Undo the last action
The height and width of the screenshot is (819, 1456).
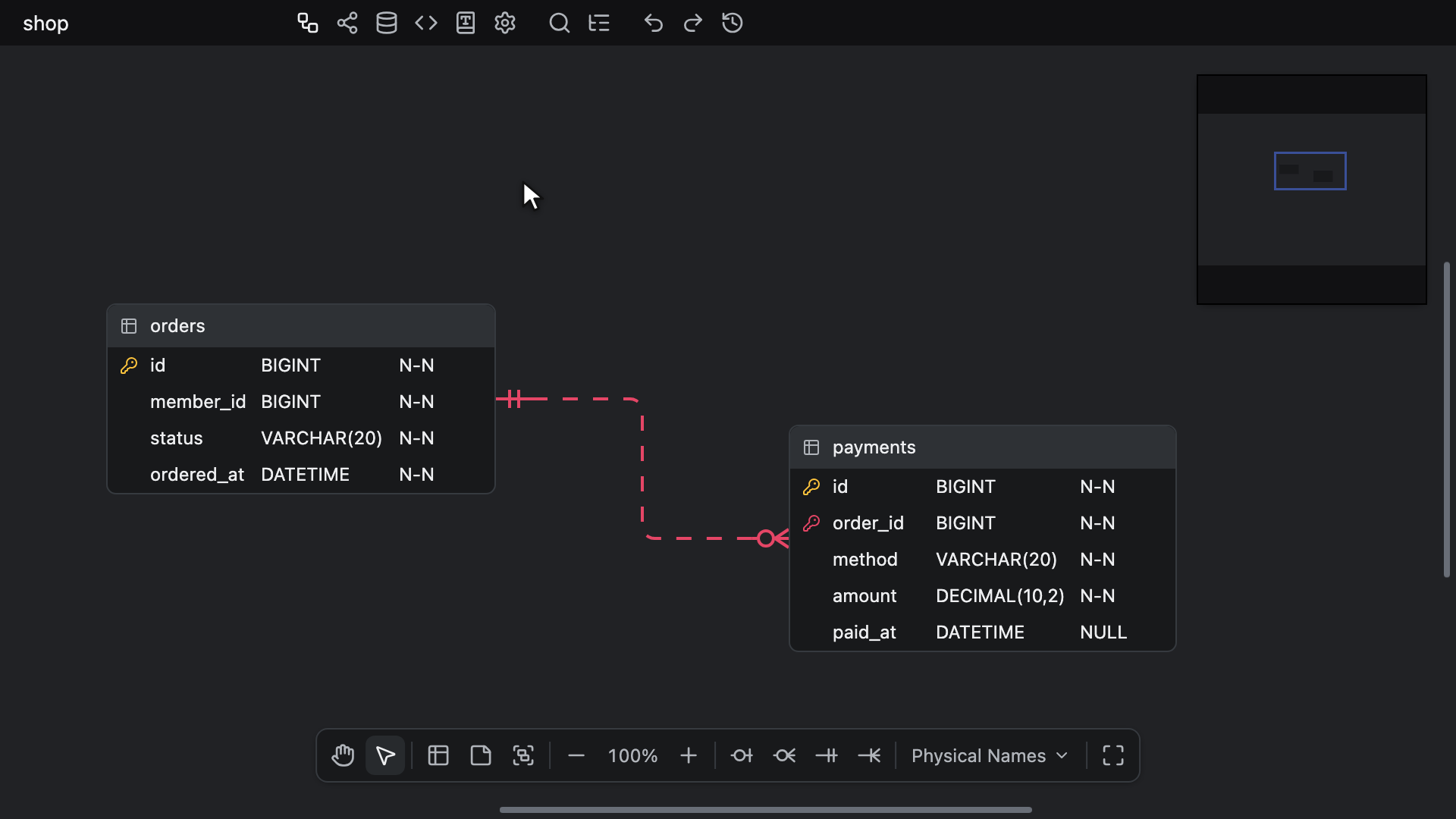coord(654,23)
